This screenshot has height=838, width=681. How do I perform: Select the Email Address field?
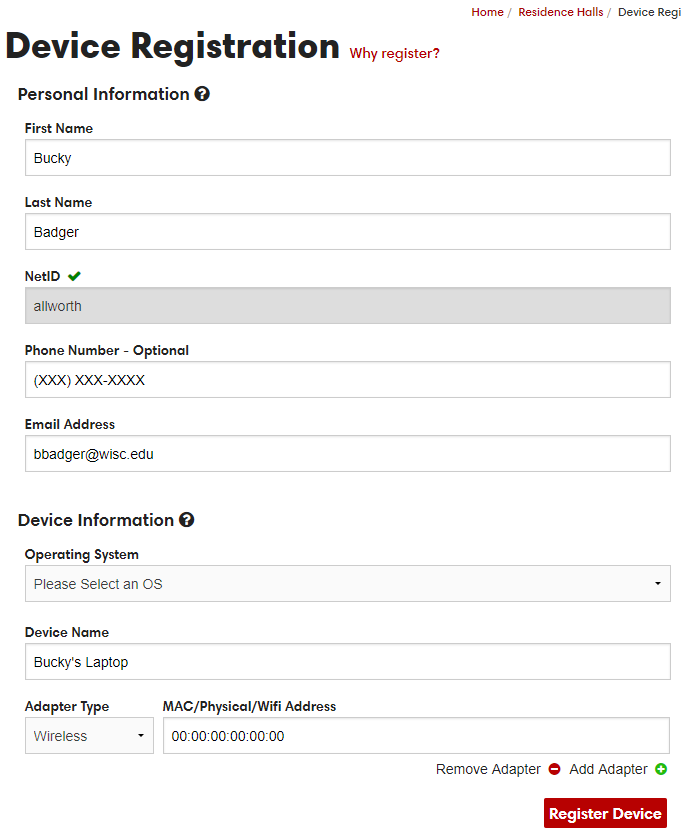tap(347, 454)
